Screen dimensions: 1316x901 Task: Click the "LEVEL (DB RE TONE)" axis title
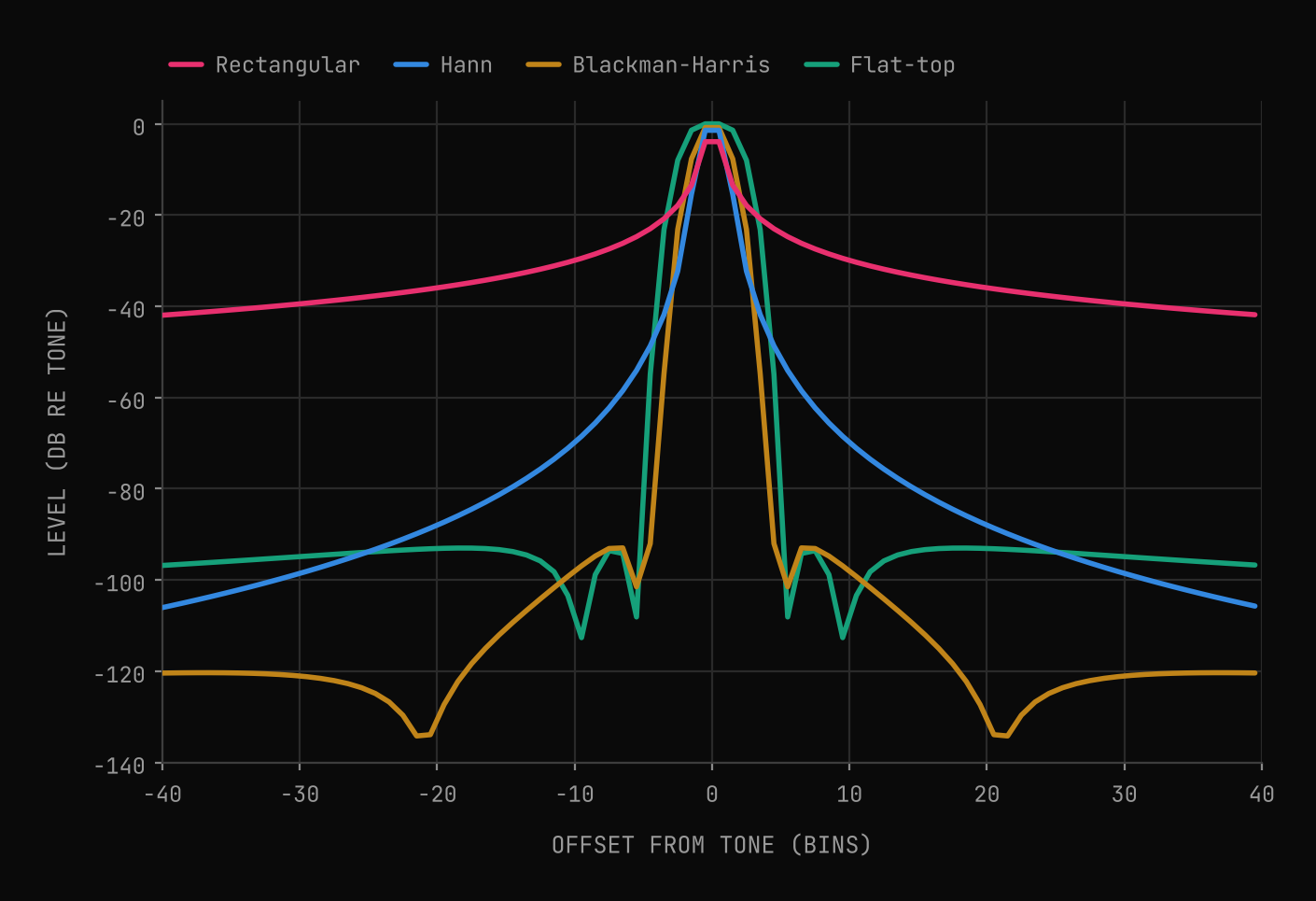click(x=57, y=431)
